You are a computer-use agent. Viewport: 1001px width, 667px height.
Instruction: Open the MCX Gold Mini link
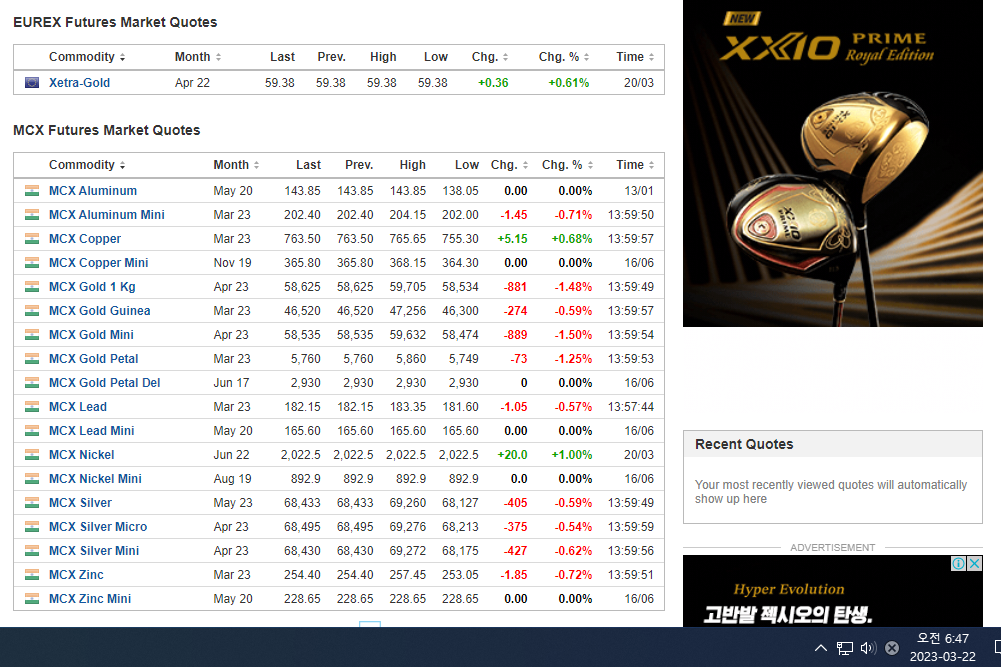pos(91,335)
